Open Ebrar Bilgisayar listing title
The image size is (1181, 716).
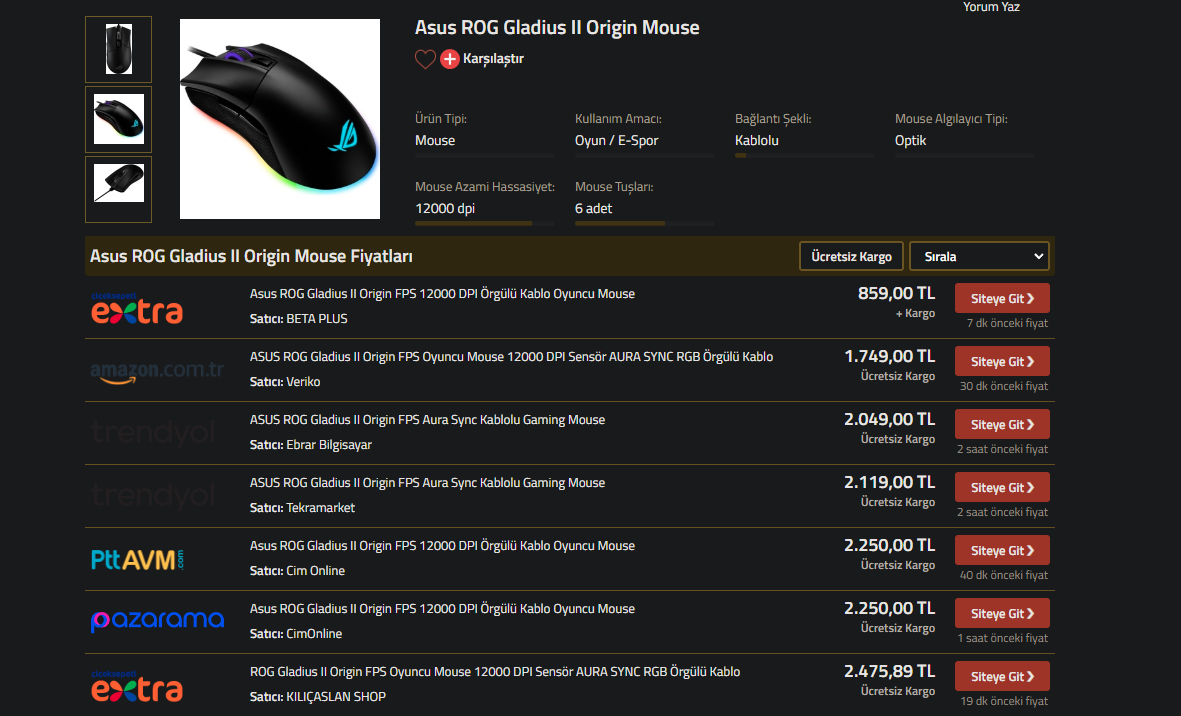[x=427, y=420]
